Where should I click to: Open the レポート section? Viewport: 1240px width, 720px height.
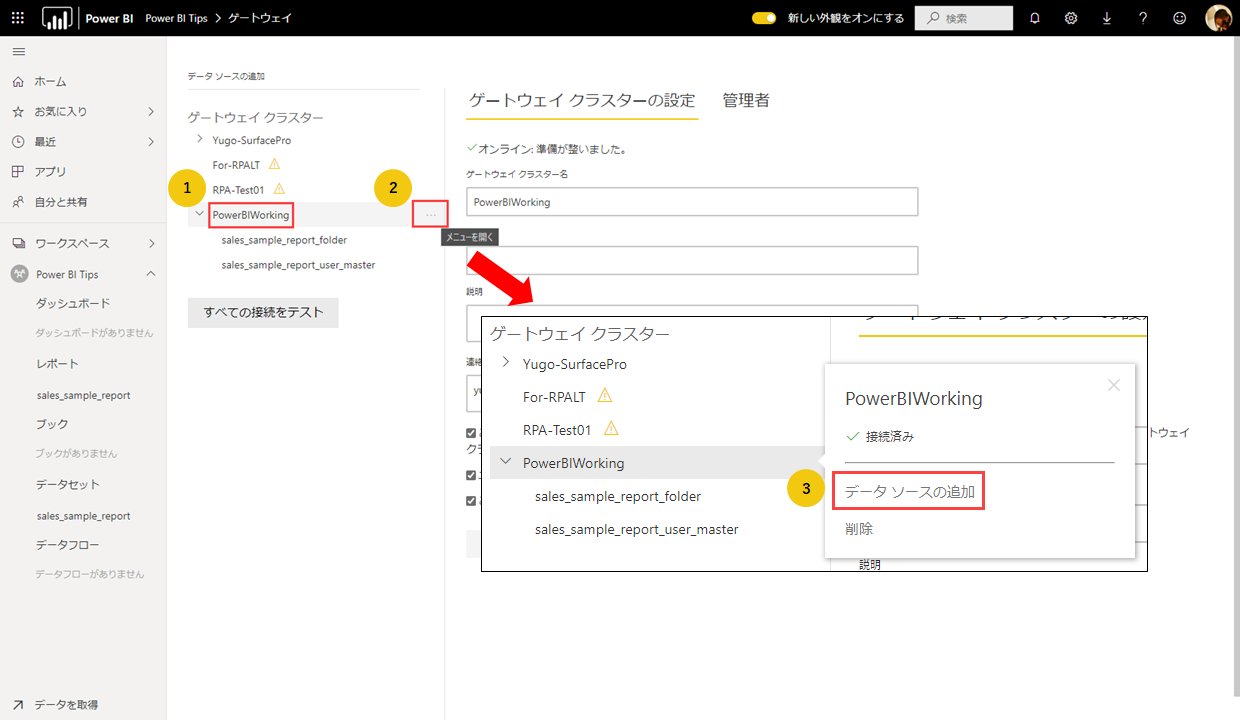57,364
